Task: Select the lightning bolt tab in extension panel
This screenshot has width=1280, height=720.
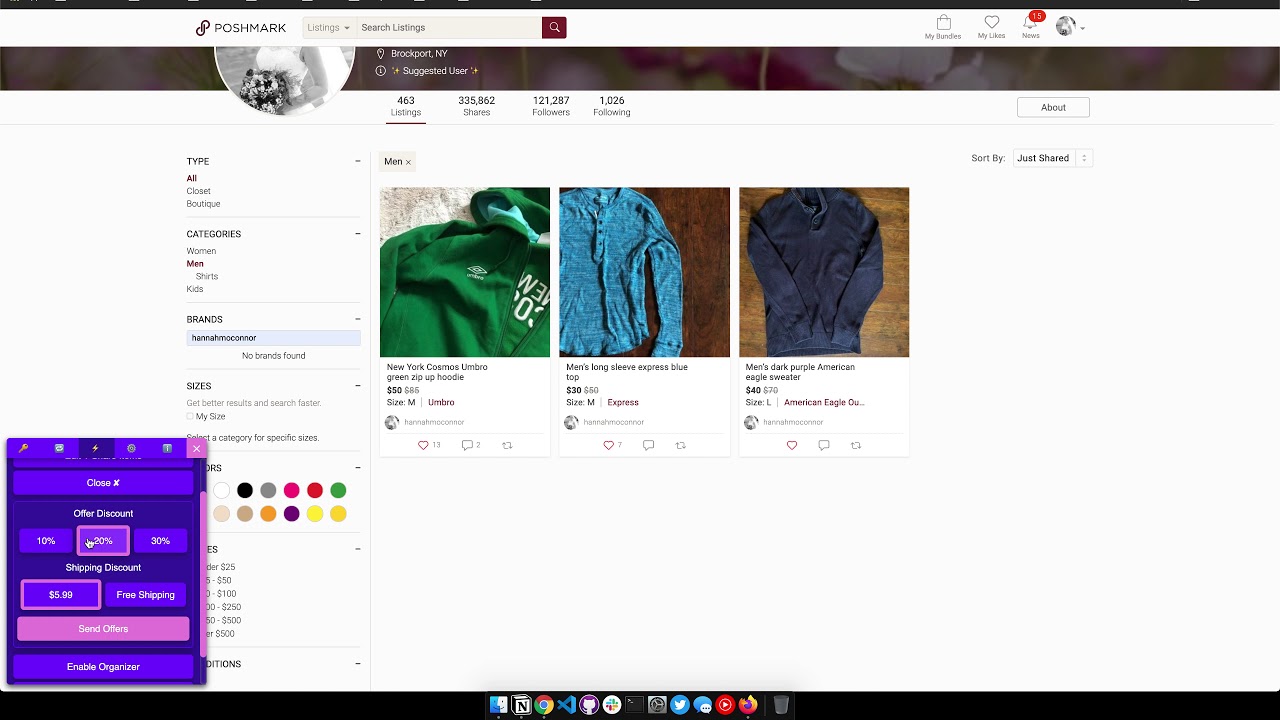Action: tap(95, 449)
